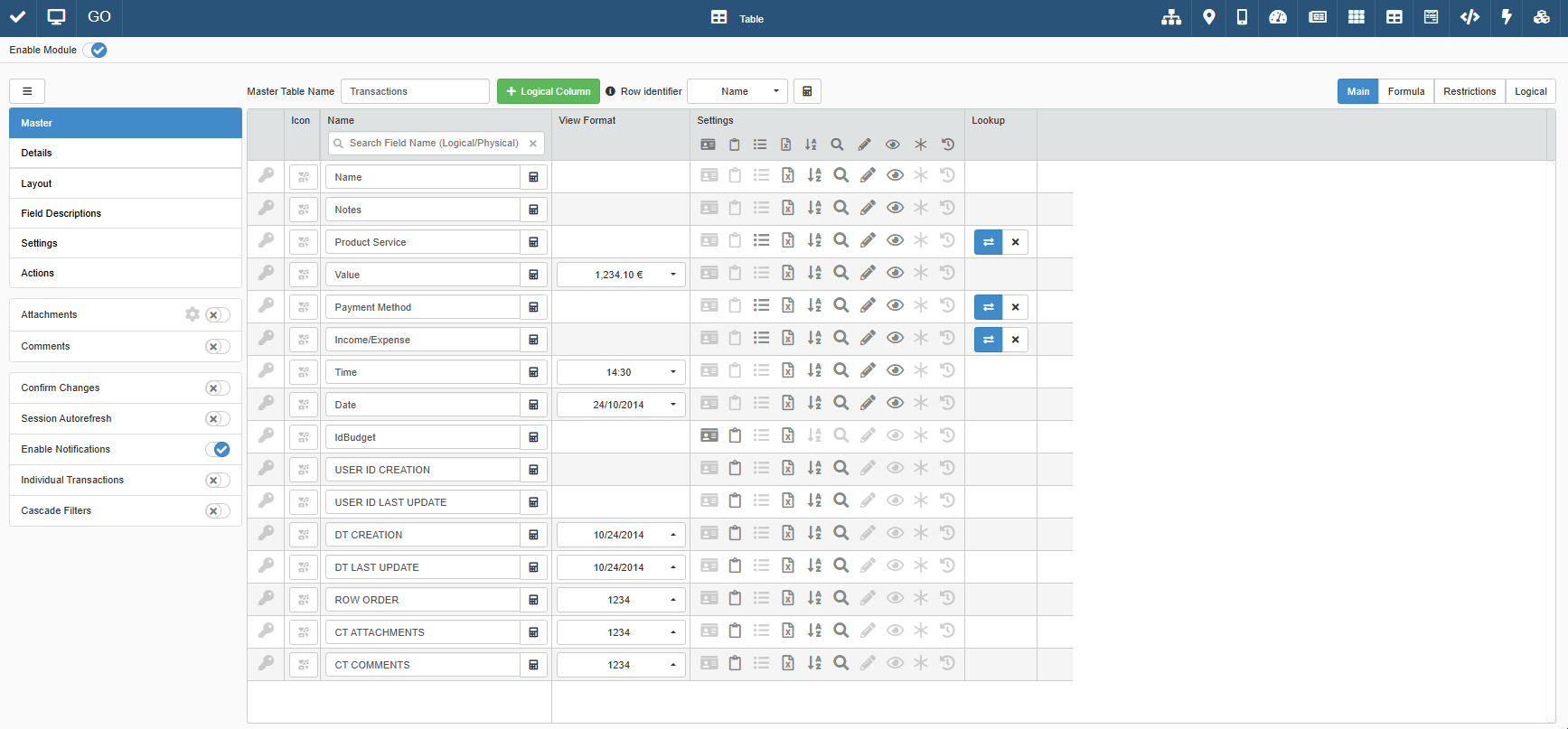Enable the Individual Transactions switch

click(217, 480)
